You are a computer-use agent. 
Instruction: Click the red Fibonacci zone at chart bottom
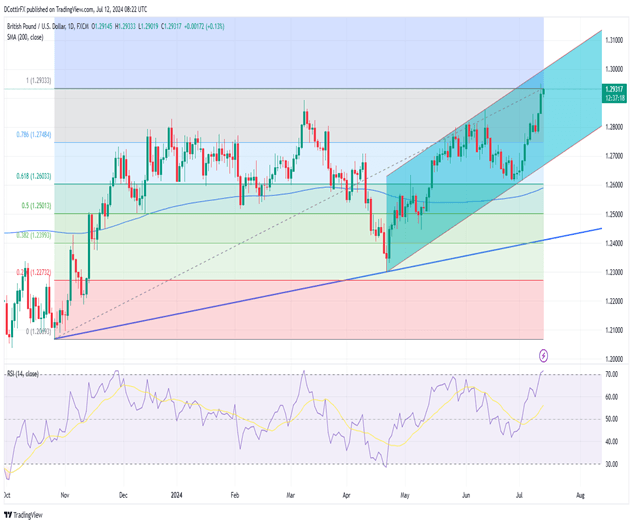[300, 310]
